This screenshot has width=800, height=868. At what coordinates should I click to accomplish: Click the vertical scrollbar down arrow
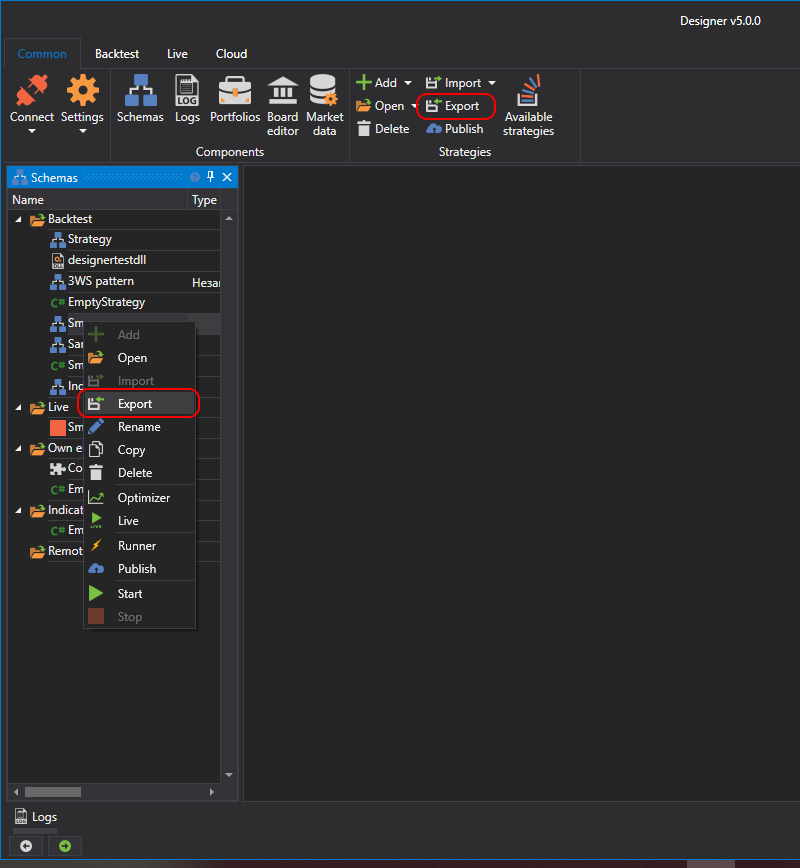coord(229,775)
